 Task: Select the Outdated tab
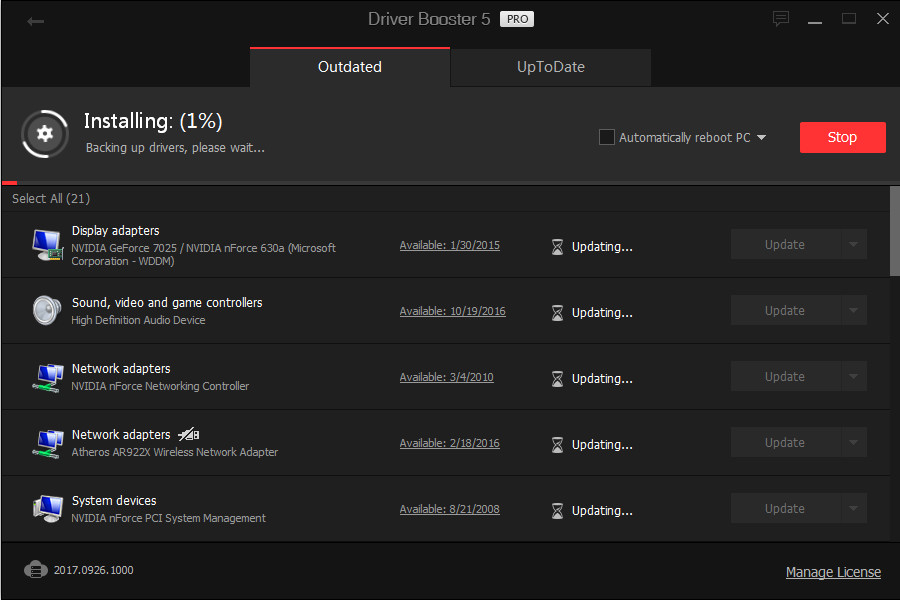click(349, 66)
